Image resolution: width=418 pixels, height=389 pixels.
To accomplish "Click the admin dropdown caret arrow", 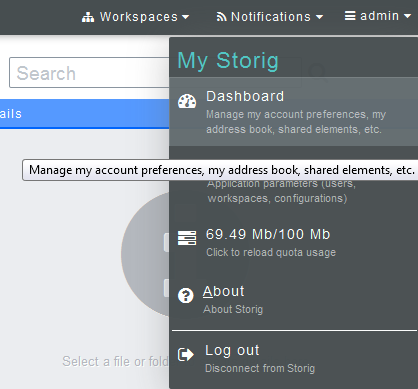I will [407, 16].
